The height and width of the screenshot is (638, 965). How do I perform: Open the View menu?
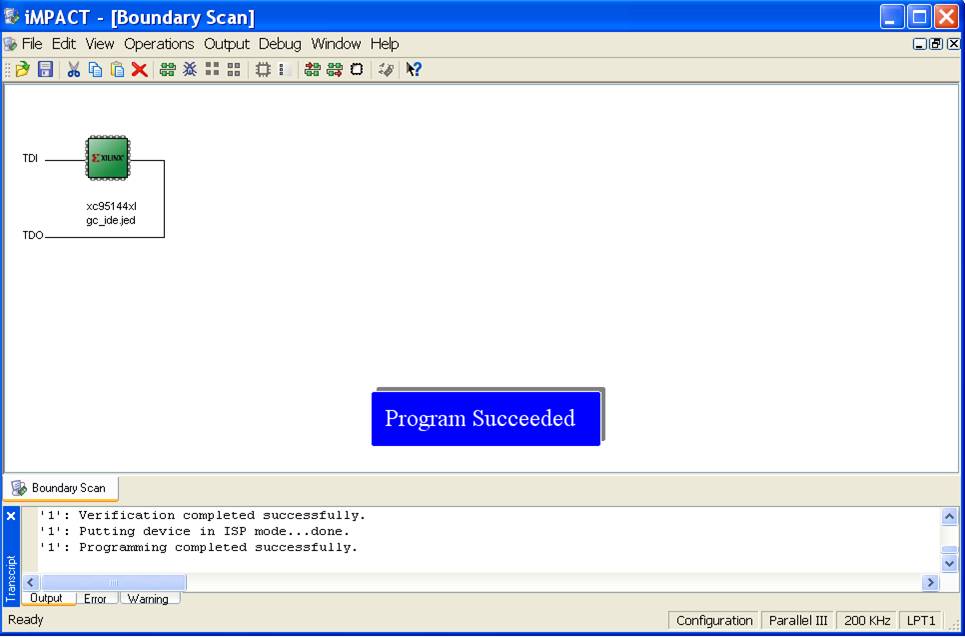[x=100, y=44]
